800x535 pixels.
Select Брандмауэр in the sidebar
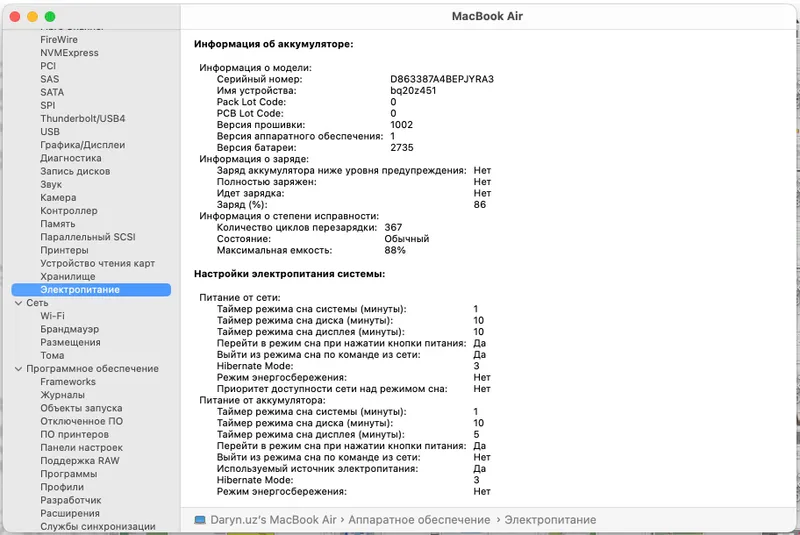(x=69, y=329)
